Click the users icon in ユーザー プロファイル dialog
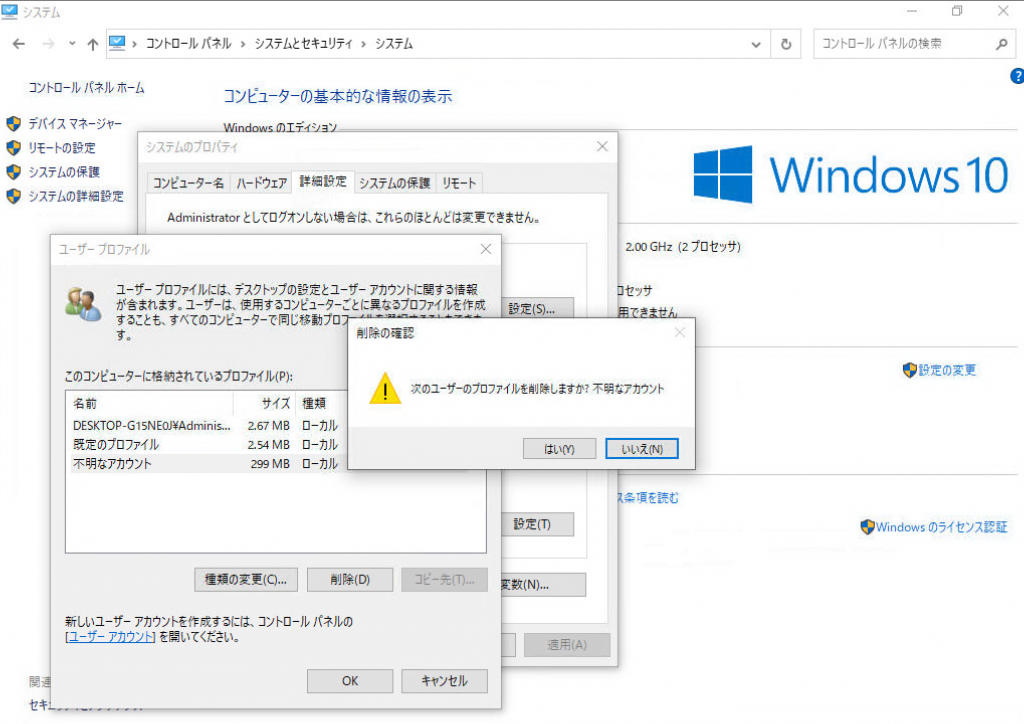 (x=84, y=304)
